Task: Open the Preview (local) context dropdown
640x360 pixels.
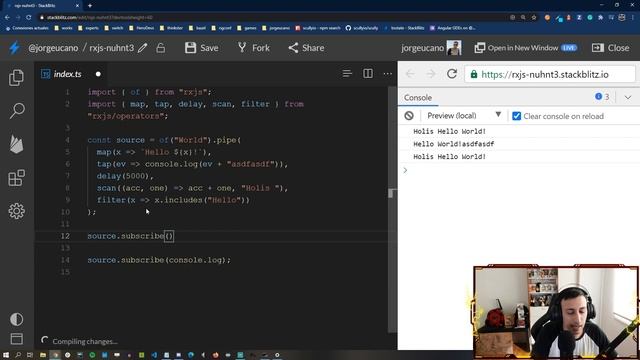Action: coord(464,116)
